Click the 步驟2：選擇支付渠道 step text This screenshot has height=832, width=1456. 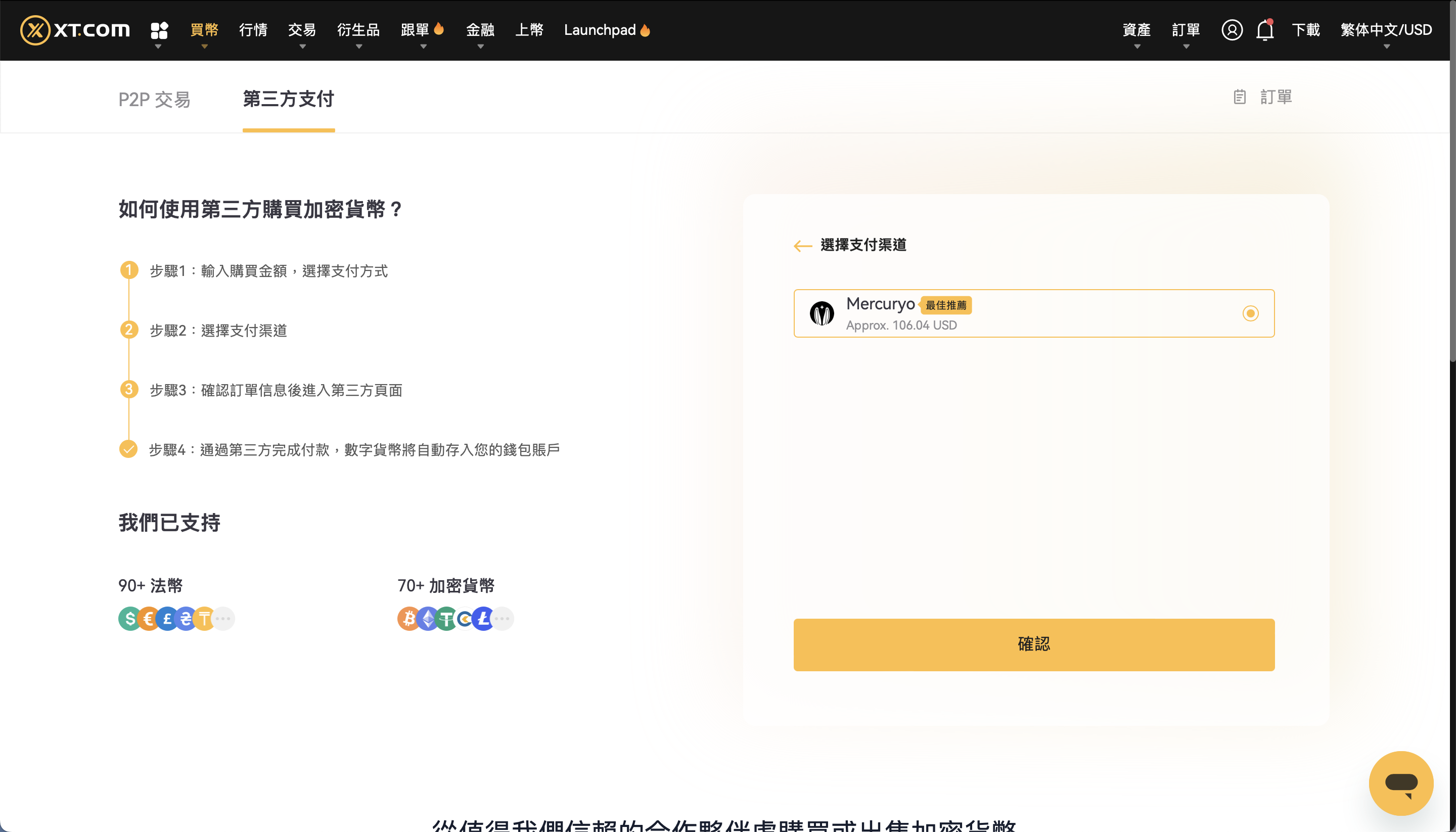coord(218,331)
